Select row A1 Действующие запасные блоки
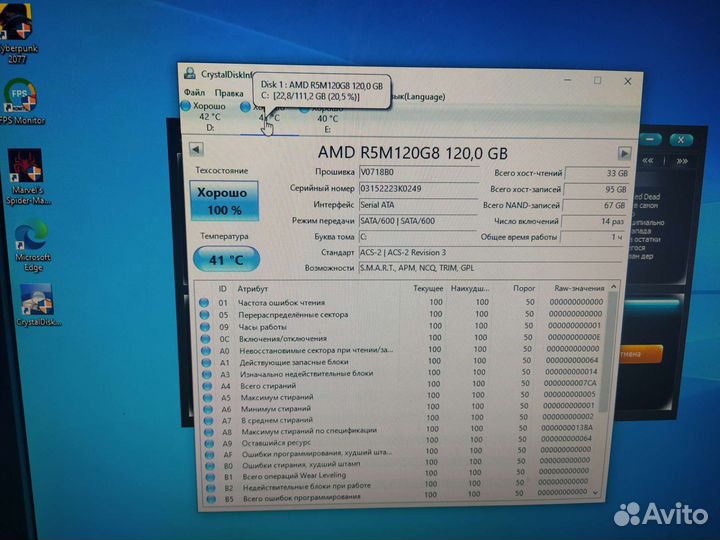 [x=402, y=361]
